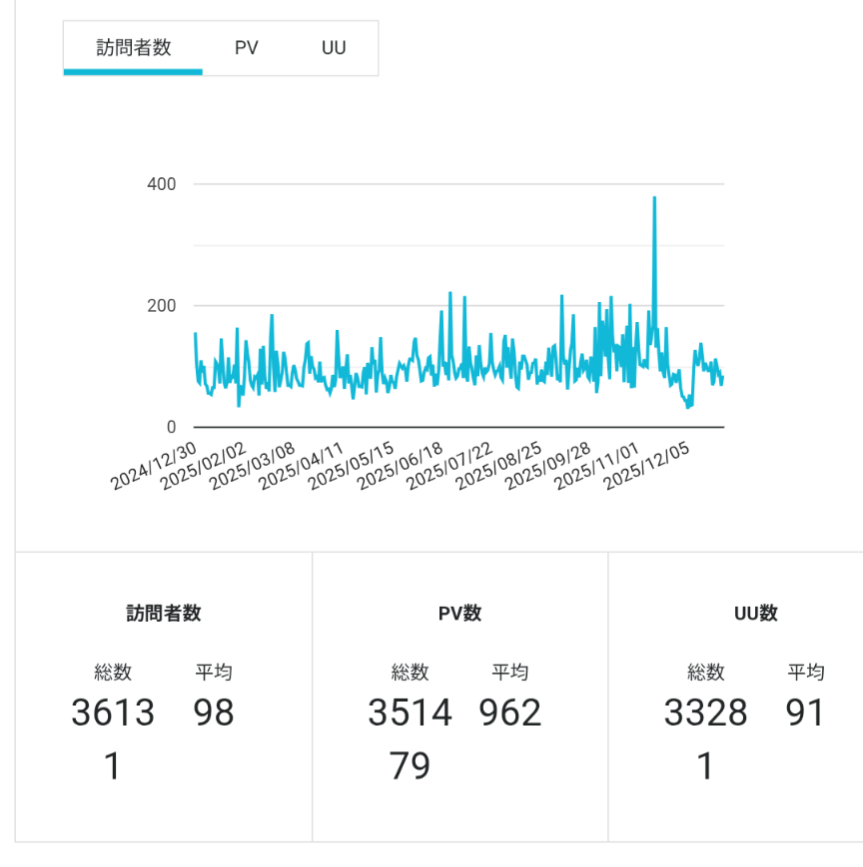Click the UU数 summary card heading
The width and height of the screenshot is (863, 867).
tap(755, 613)
